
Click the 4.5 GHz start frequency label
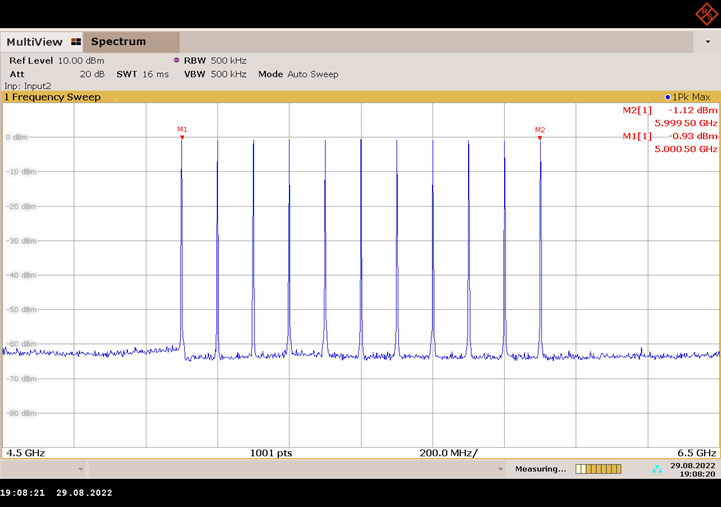tap(25, 452)
